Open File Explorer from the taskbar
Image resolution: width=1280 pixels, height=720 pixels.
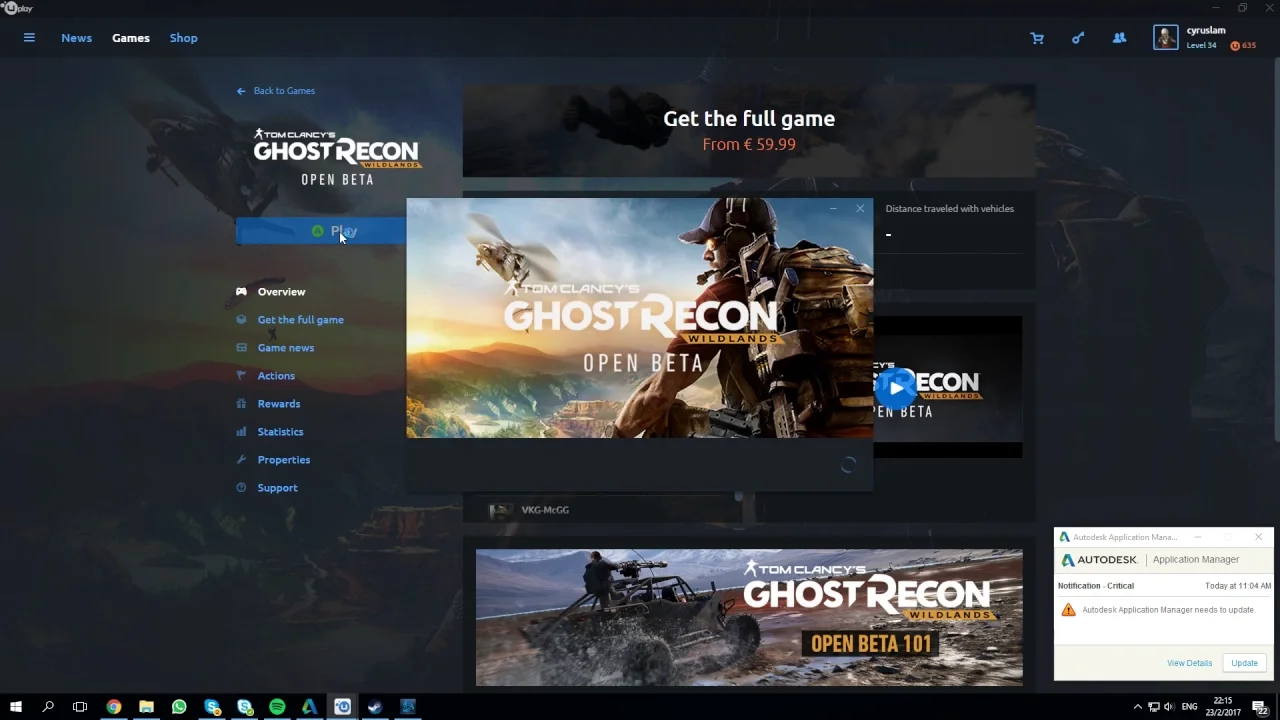[x=146, y=707]
